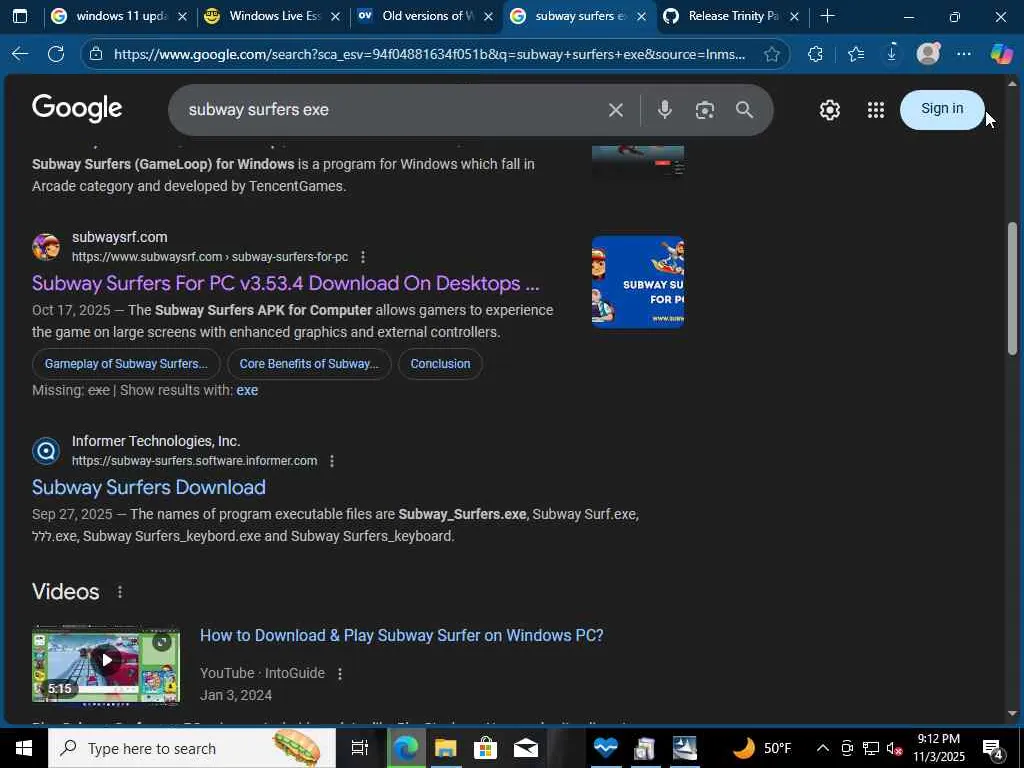Search by image with Google Lens
This screenshot has width=1024, height=768.
(x=705, y=110)
